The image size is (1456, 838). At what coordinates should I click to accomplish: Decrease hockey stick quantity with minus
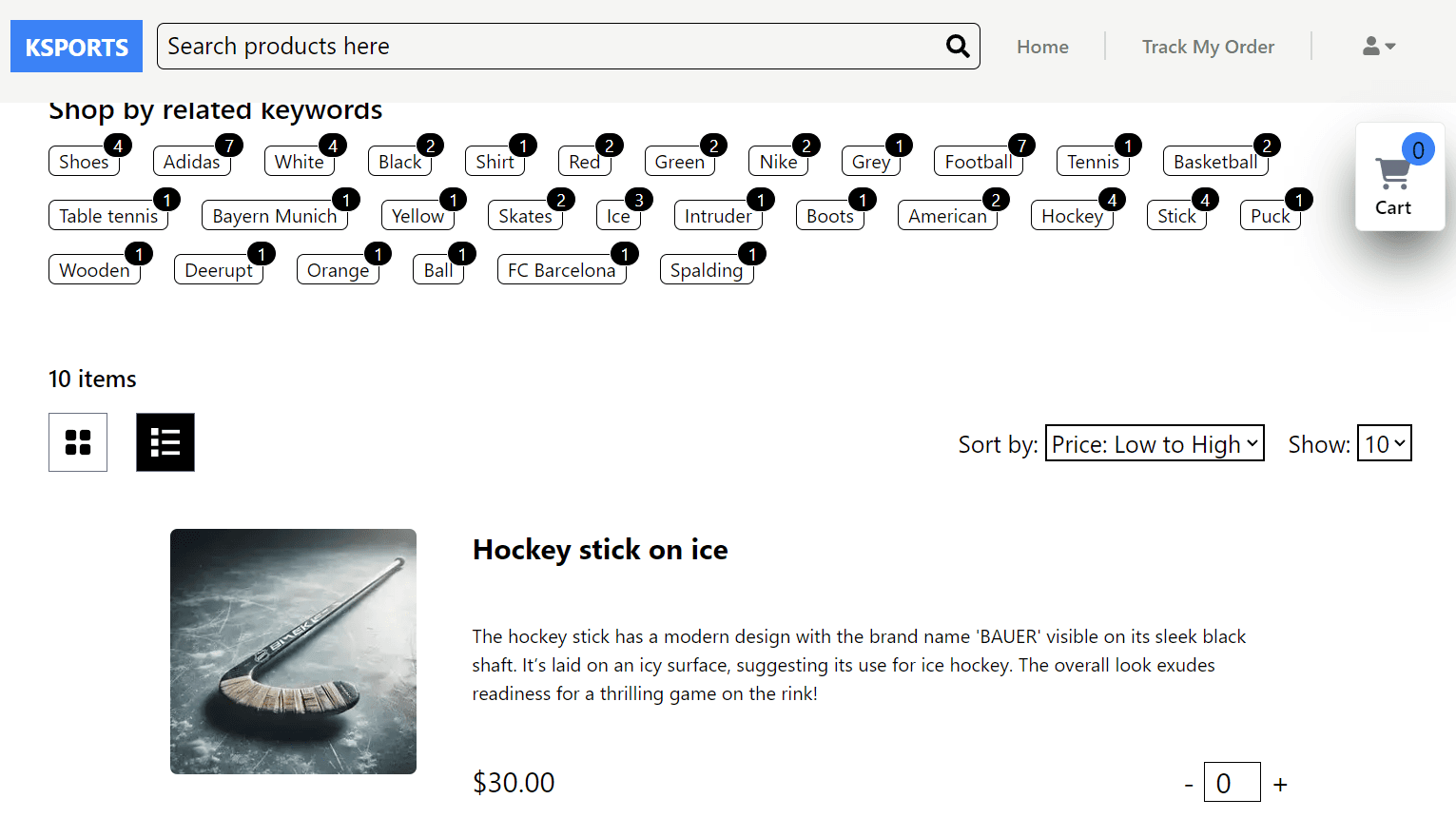tap(1189, 785)
